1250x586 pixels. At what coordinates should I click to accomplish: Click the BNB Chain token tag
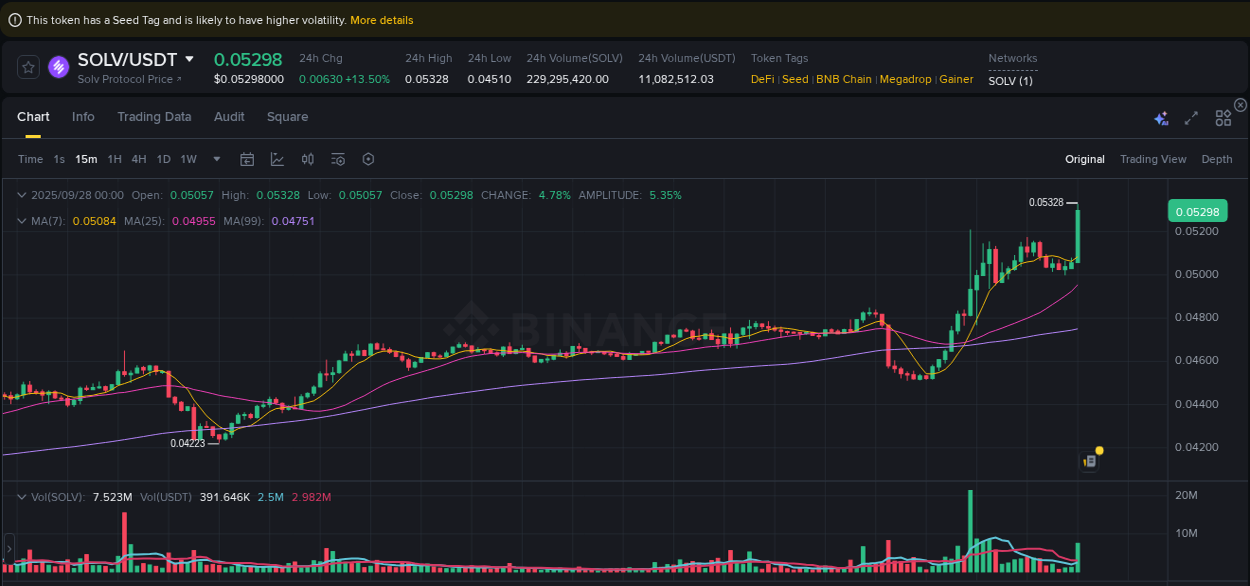(843, 79)
